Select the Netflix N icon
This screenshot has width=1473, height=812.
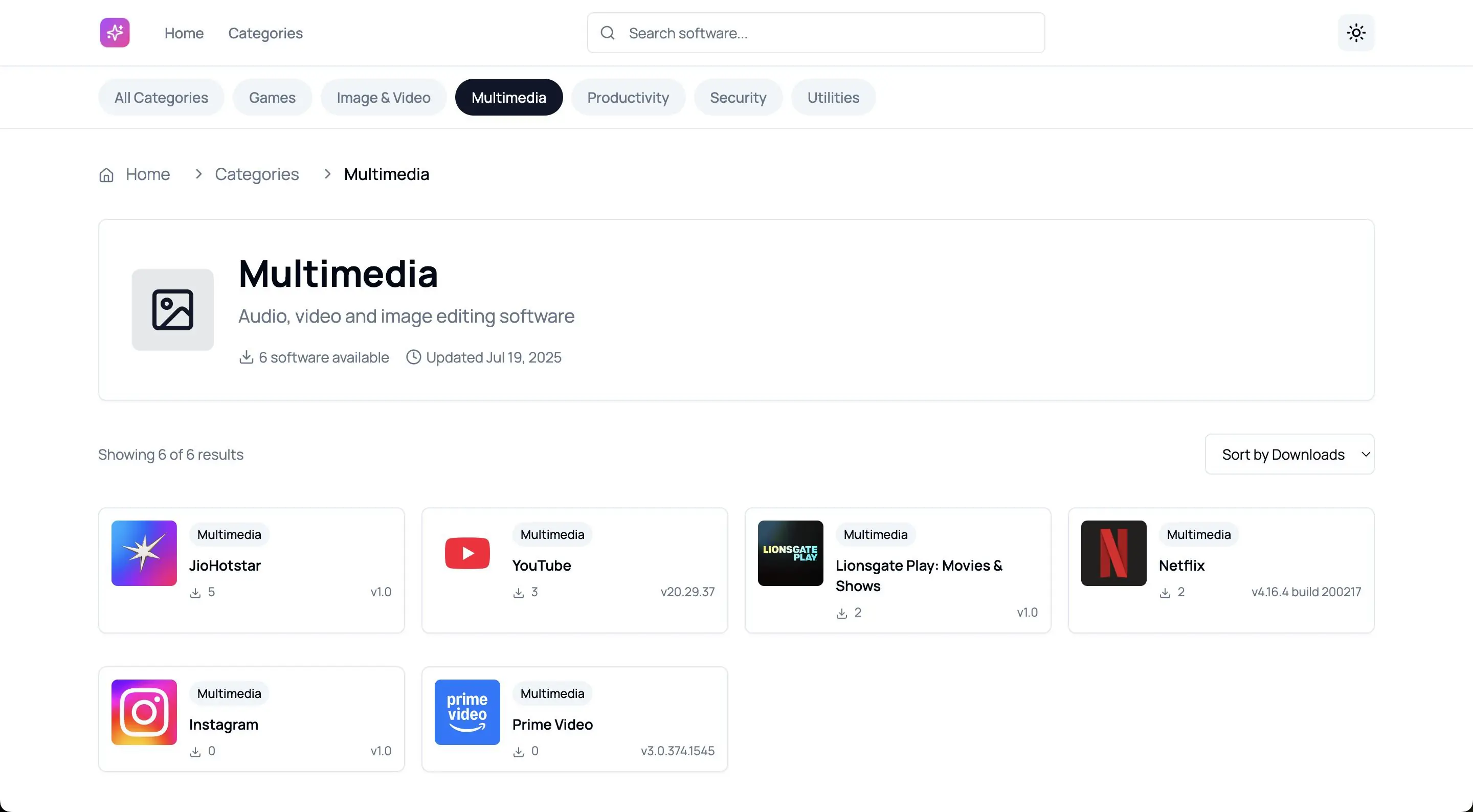(x=1113, y=553)
